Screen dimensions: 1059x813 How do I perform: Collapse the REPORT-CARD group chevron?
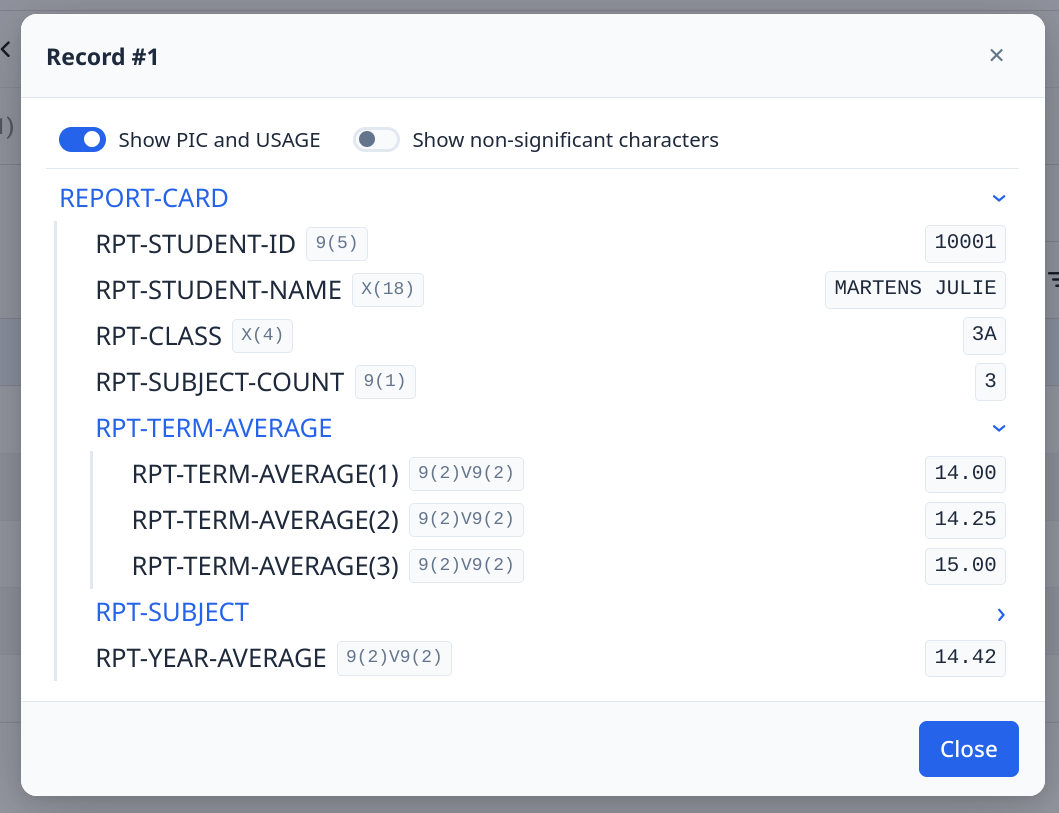point(999,199)
